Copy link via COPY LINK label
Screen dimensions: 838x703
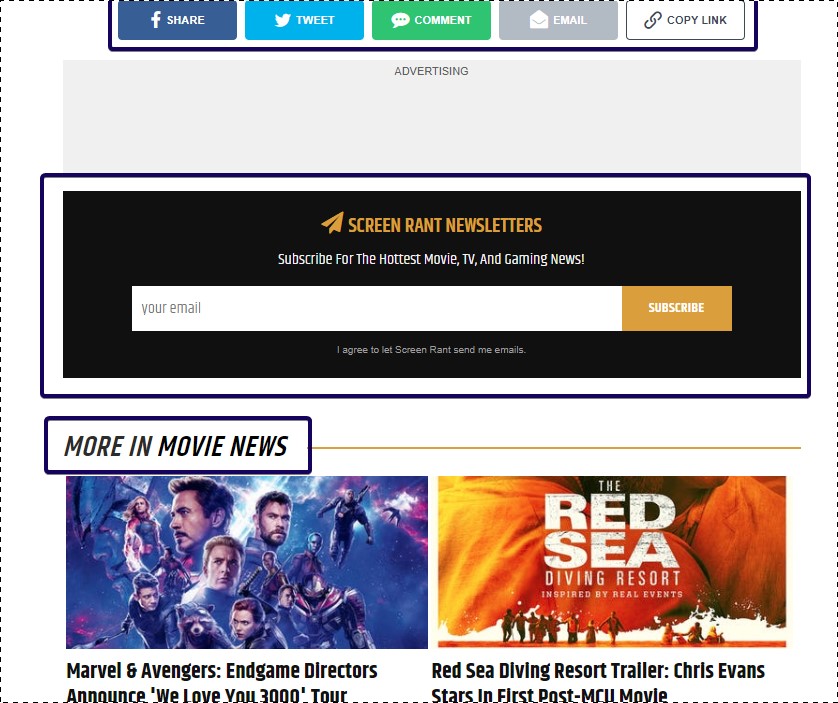pyautogui.click(x=696, y=20)
